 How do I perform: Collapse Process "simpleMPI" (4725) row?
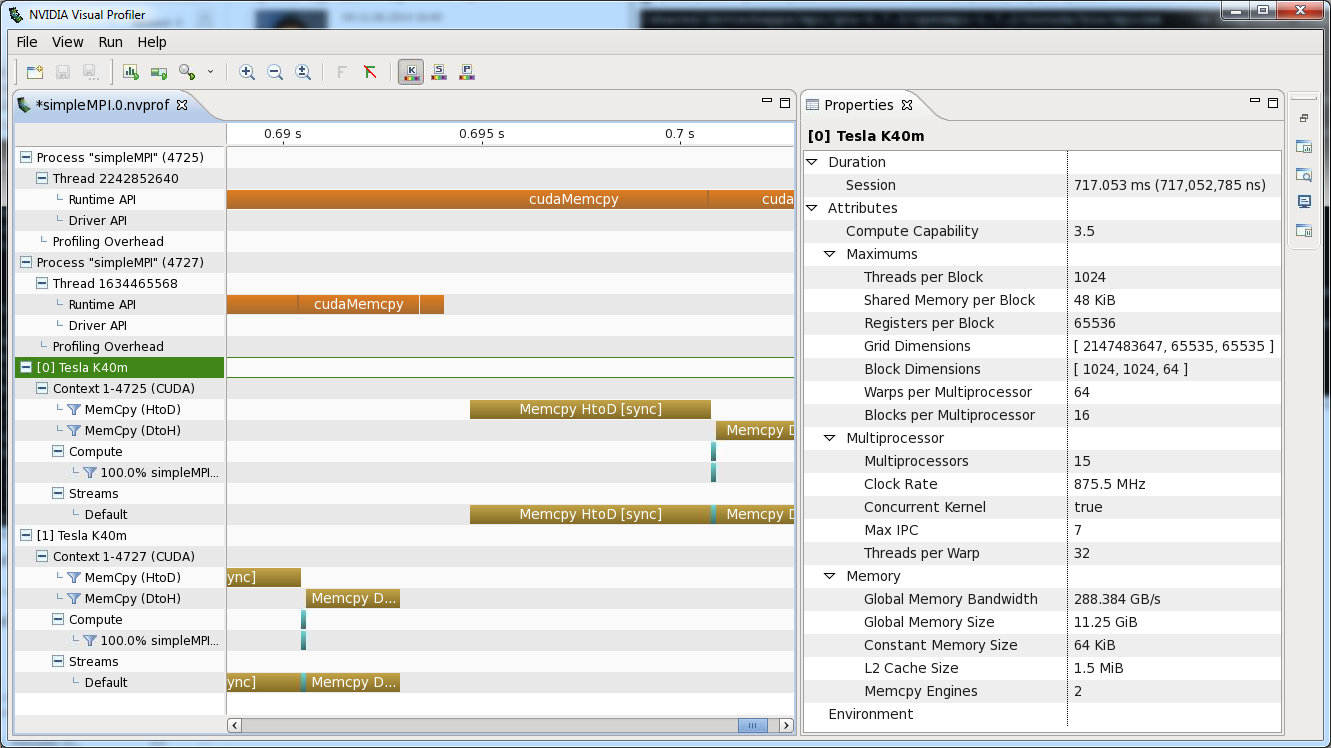(x=26, y=157)
